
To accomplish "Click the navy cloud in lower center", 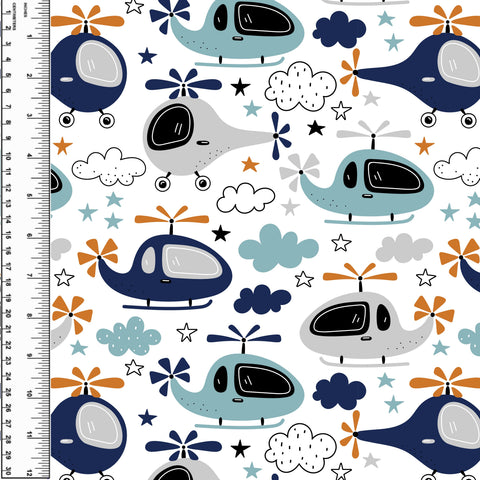I will coord(262,299).
